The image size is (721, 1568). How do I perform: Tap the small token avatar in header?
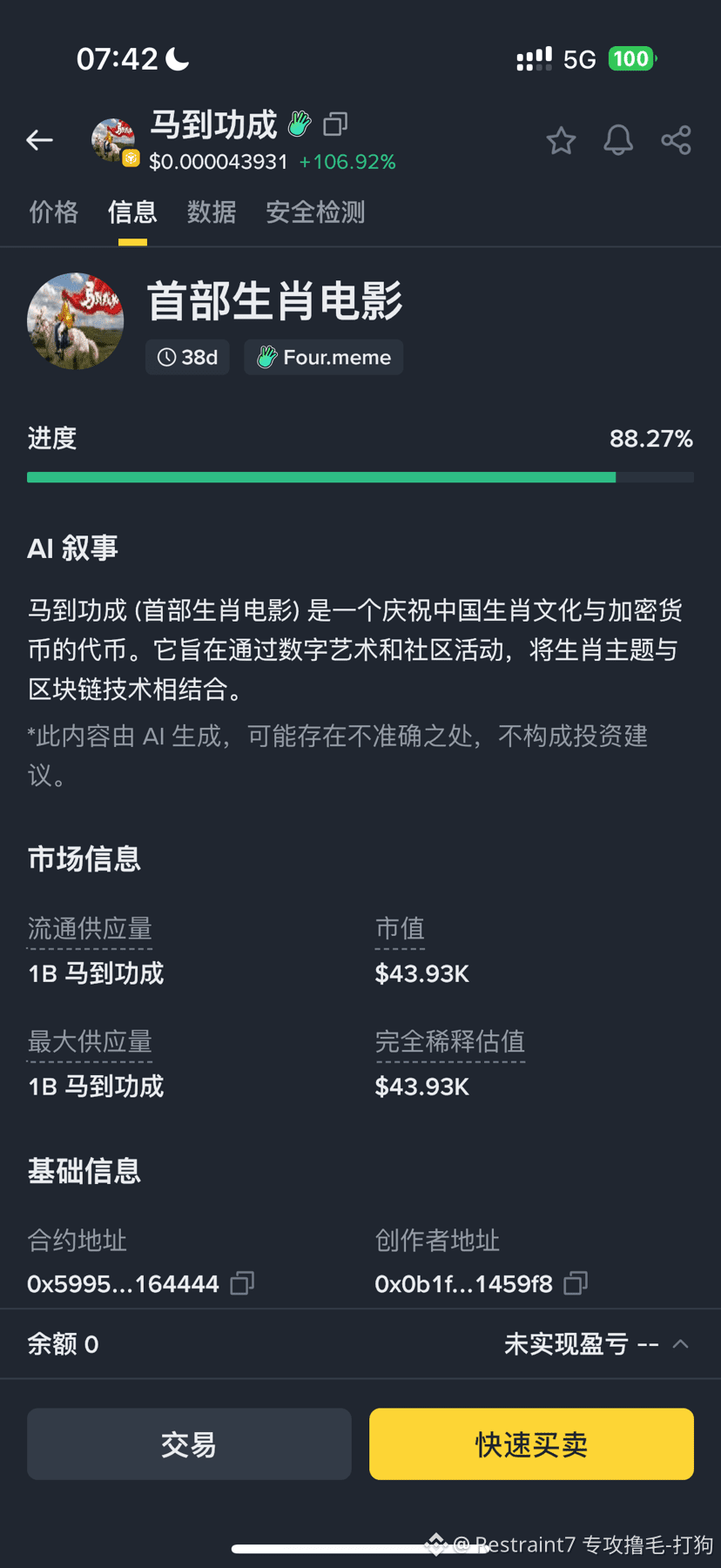pos(114,141)
